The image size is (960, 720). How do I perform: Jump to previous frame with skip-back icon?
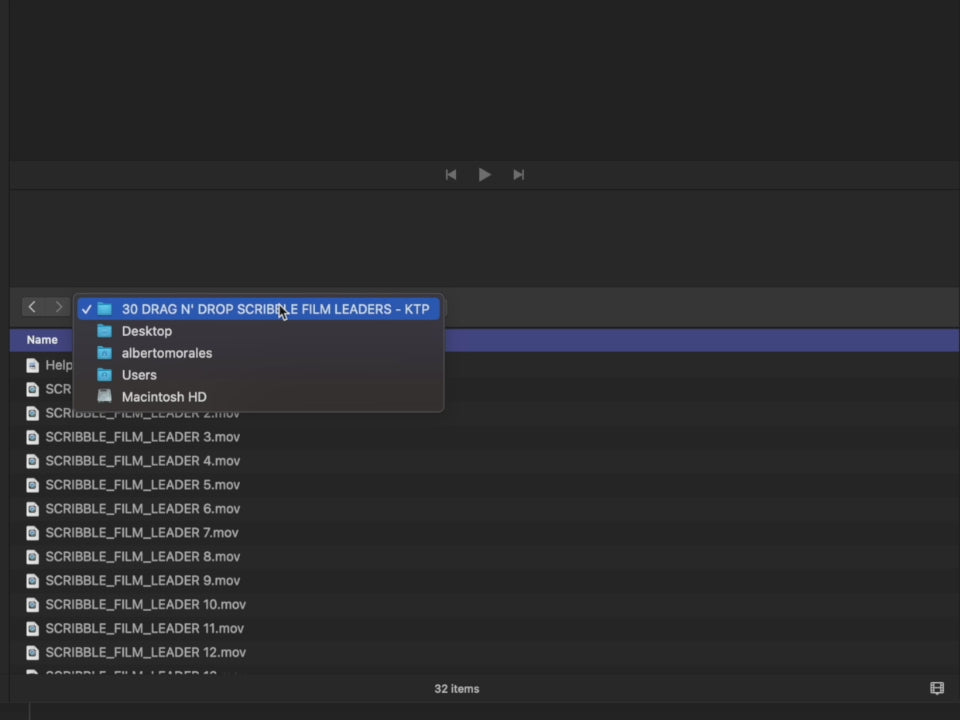[x=451, y=175]
